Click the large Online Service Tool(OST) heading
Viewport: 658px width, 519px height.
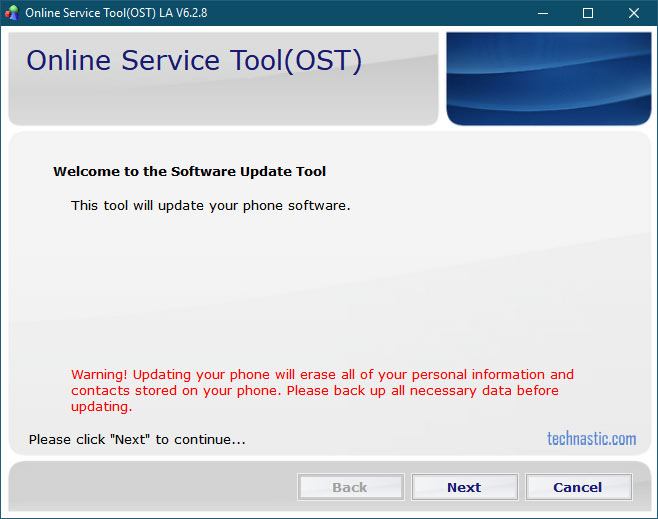coord(194,60)
